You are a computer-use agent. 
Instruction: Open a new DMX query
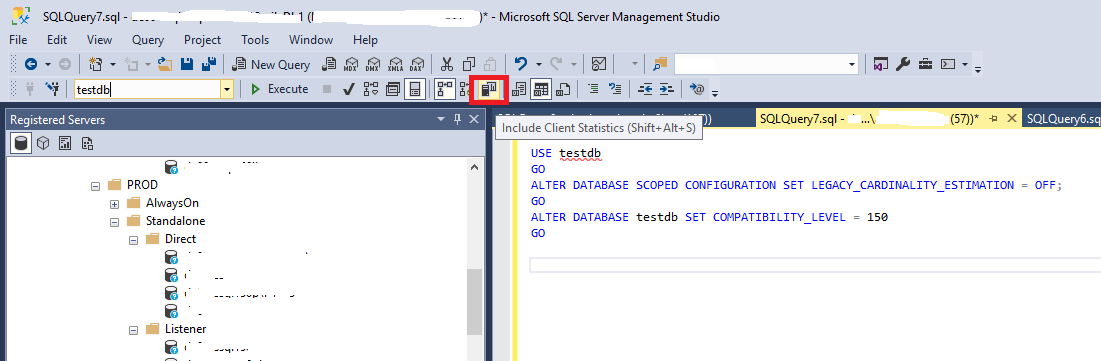[373, 64]
